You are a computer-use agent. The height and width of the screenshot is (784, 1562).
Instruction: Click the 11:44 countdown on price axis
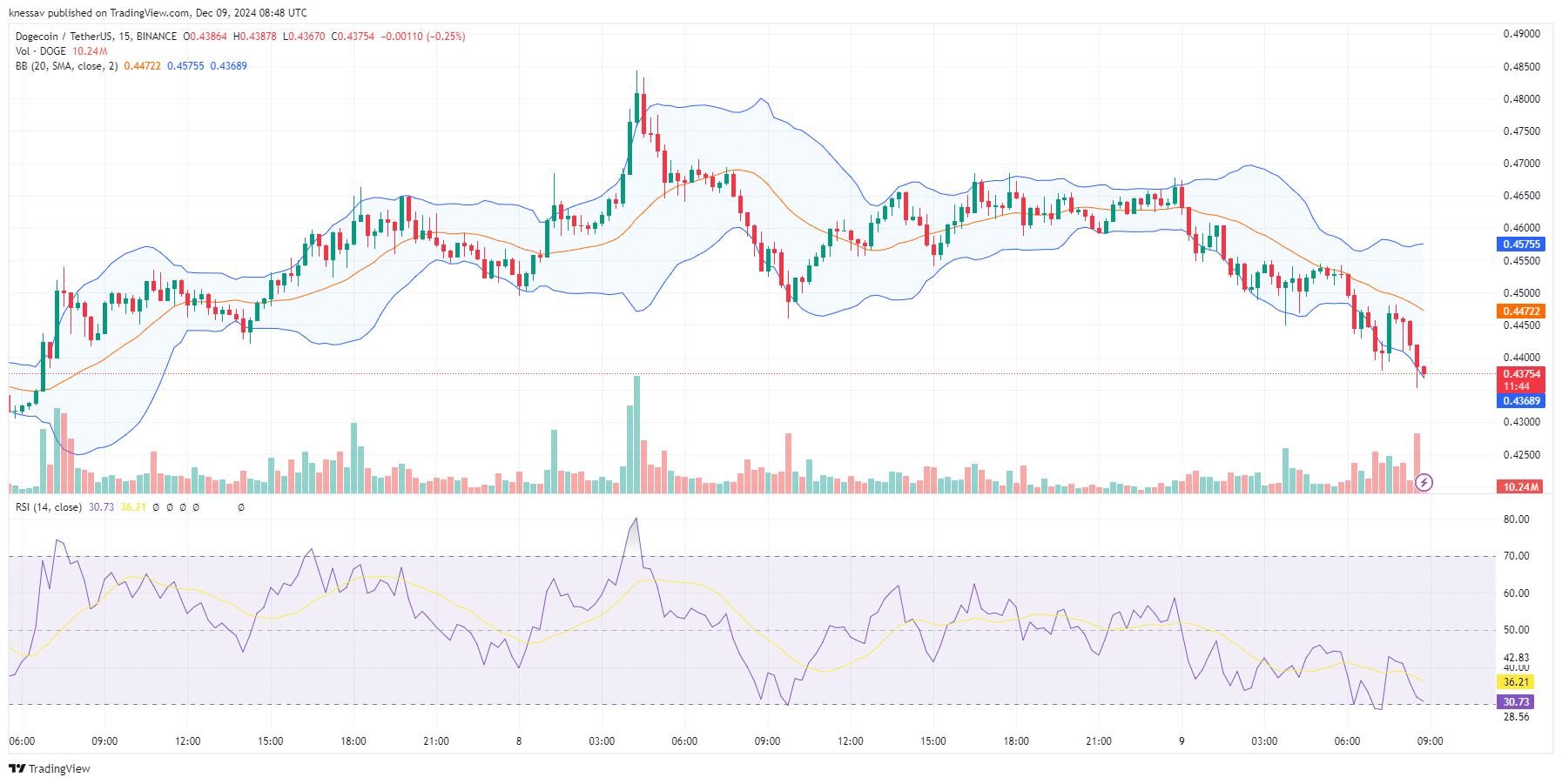pos(1517,386)
